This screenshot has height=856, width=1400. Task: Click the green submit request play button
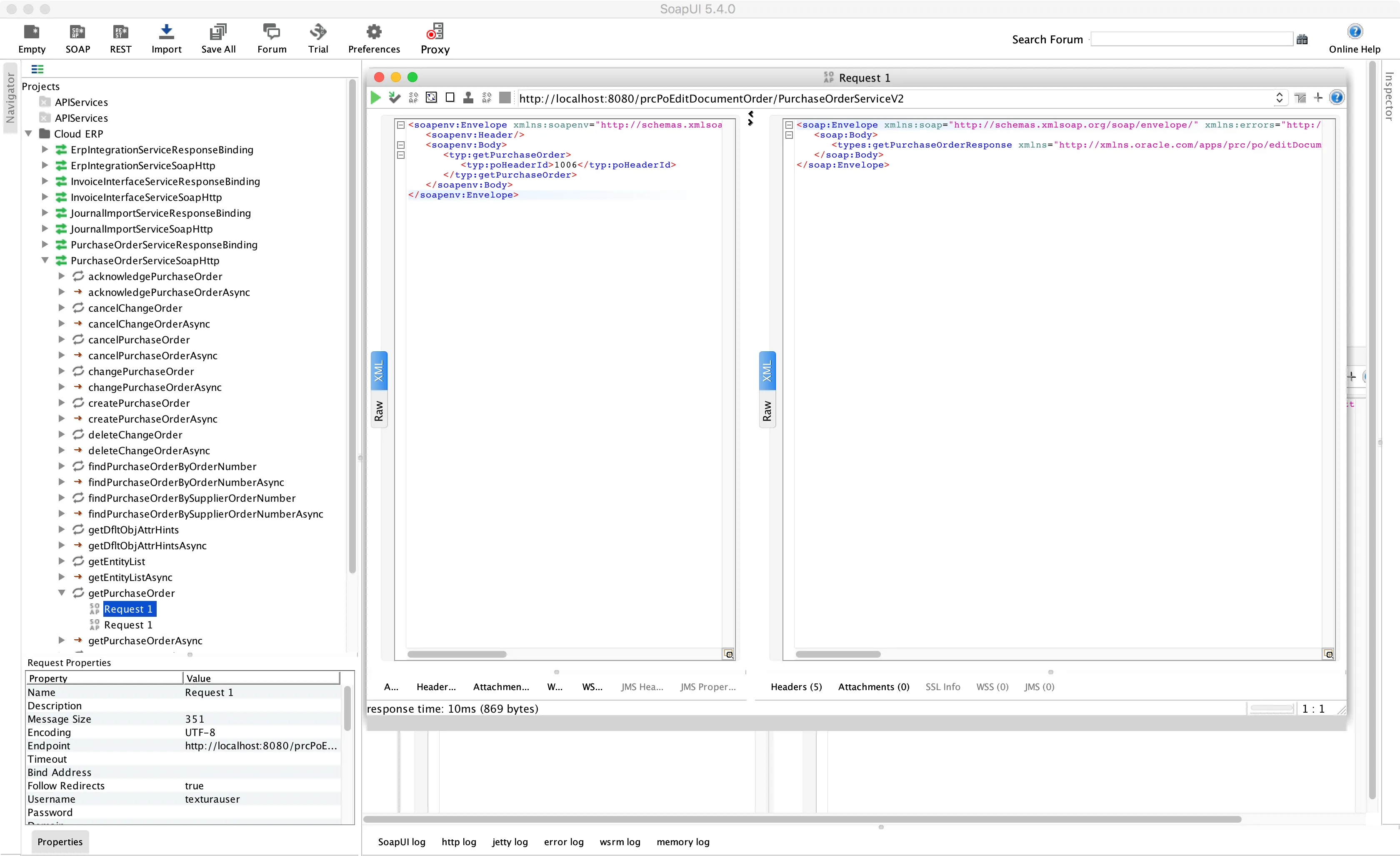[375, 98]
